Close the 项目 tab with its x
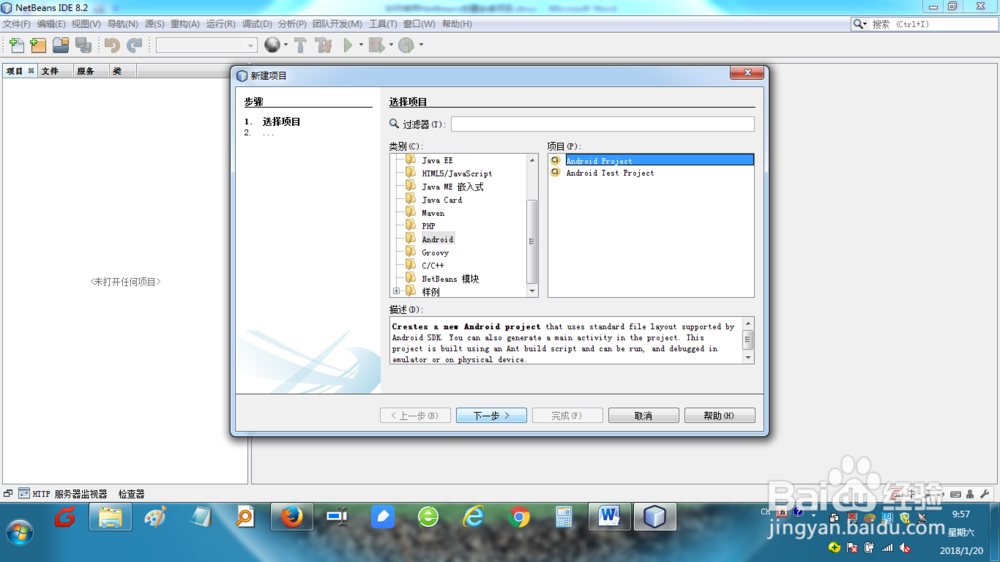Image resolution: width=1000 pixels, height=562 pixels. pyautogui.click(x=31, y=71)
